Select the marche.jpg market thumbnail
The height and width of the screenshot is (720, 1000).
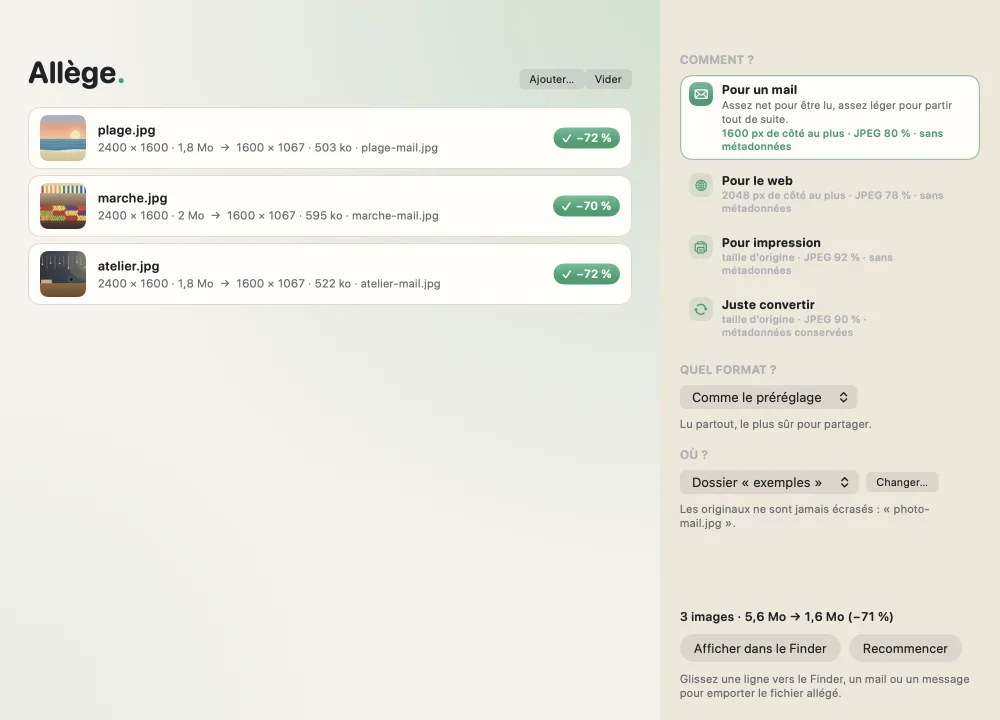click(x=63, y=206)
